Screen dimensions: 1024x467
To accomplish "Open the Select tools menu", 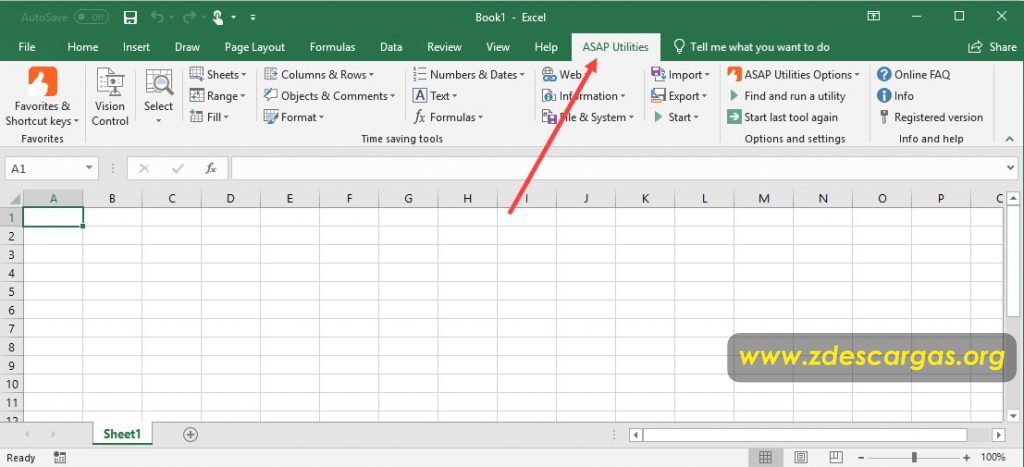I will pyautogui.click(x=159, y=97).
